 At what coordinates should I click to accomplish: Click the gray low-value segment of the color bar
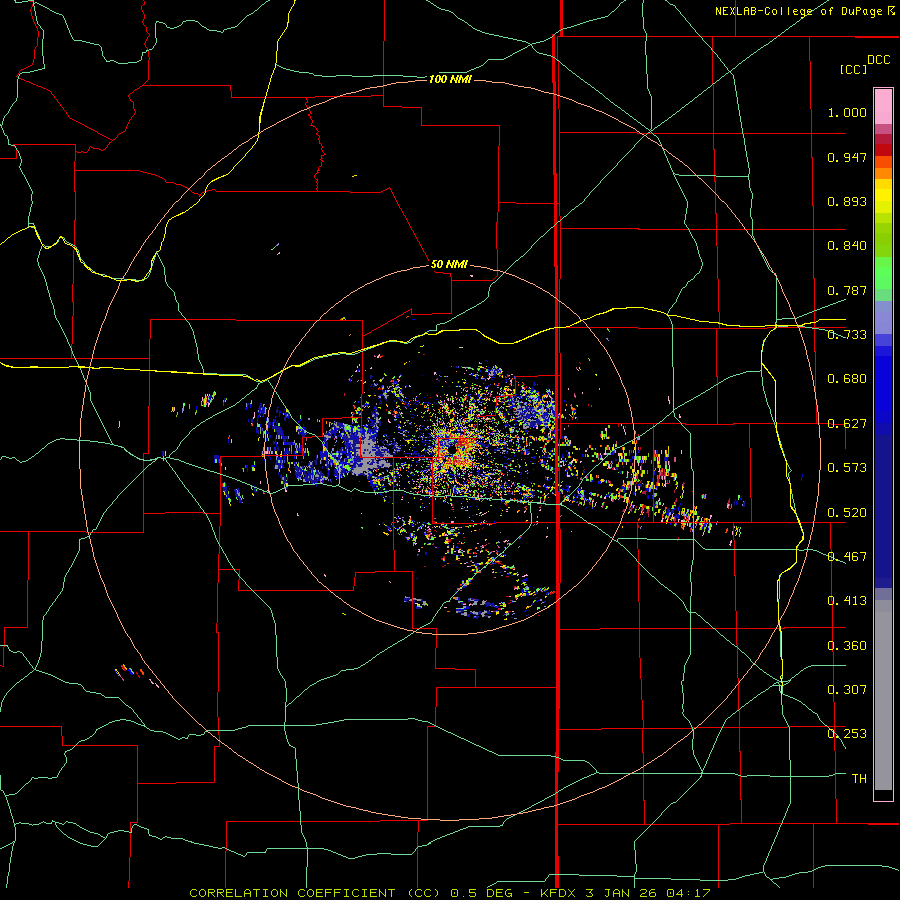(883, 695)
